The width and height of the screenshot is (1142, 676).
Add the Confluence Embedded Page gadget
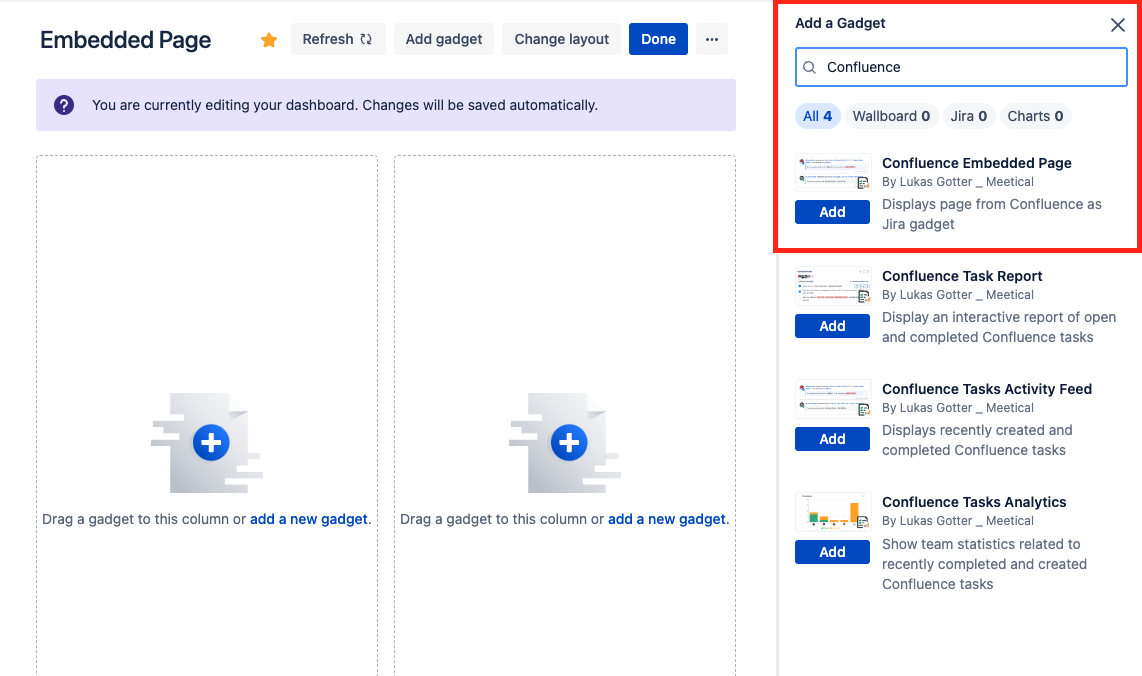(x=832, y=212)
